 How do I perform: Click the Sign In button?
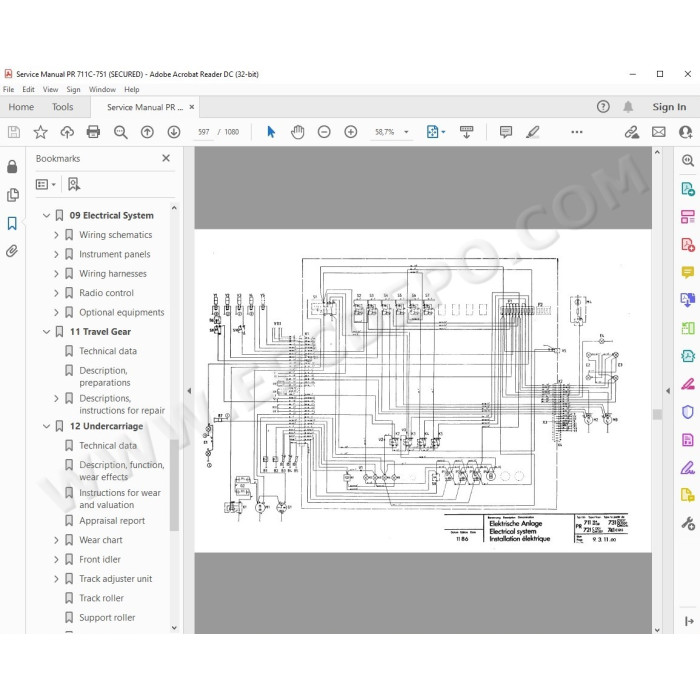coord(669,107)
